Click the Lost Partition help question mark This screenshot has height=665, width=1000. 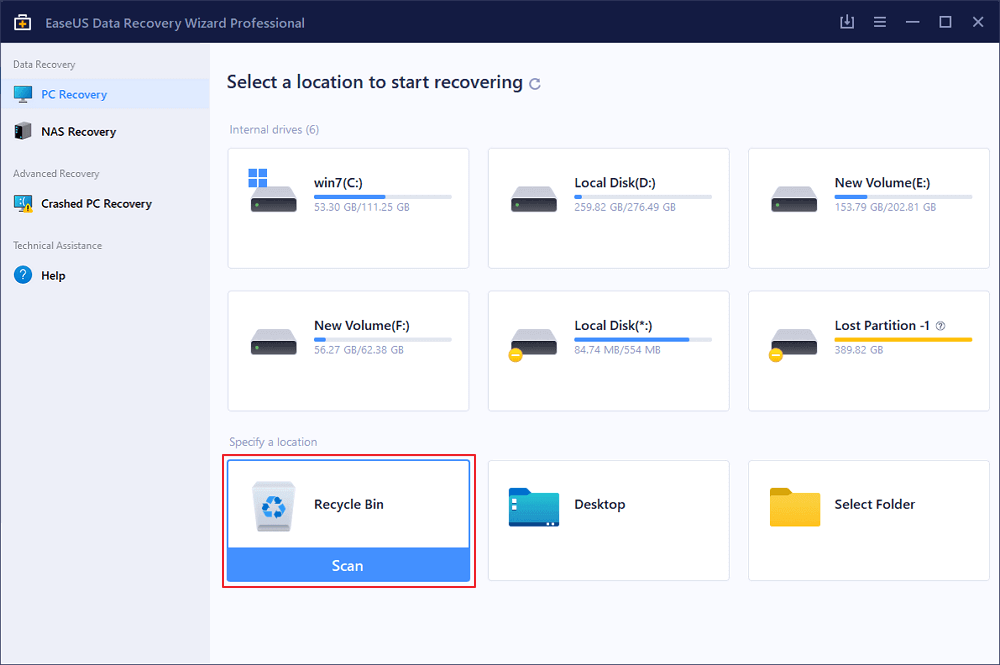[x=940, y=326]
